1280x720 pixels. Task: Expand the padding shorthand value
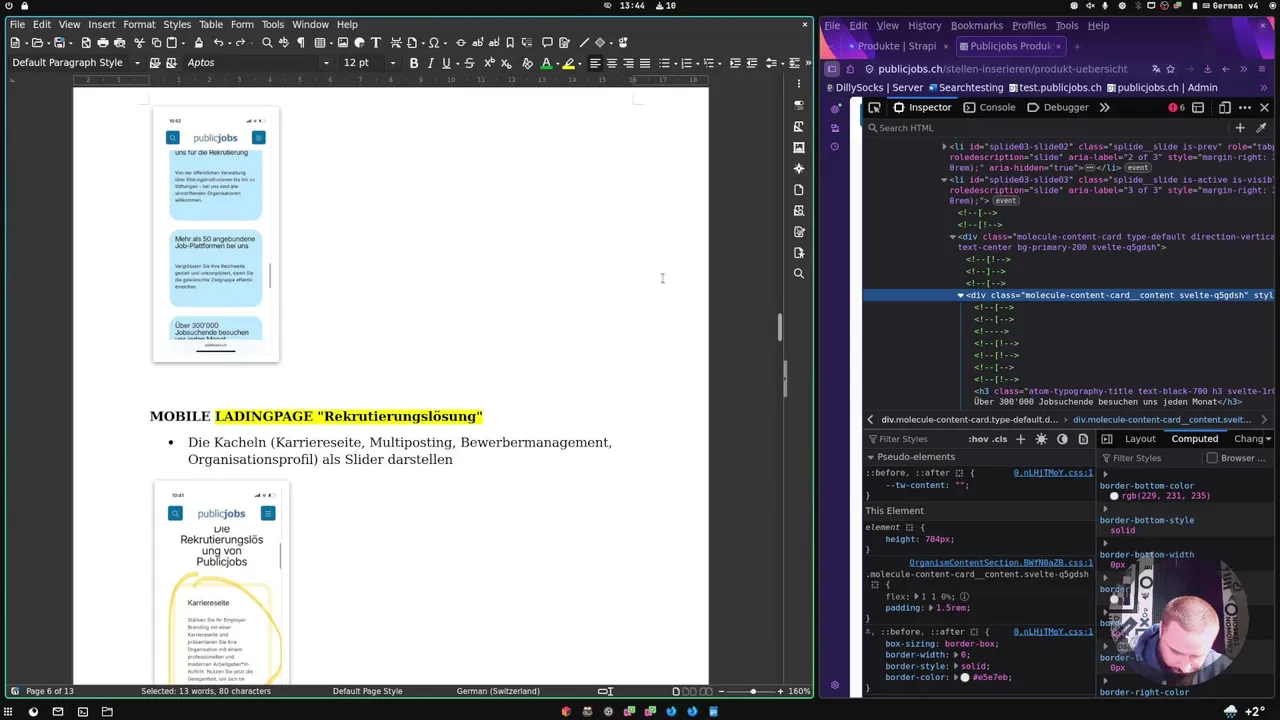coord(932,608)
